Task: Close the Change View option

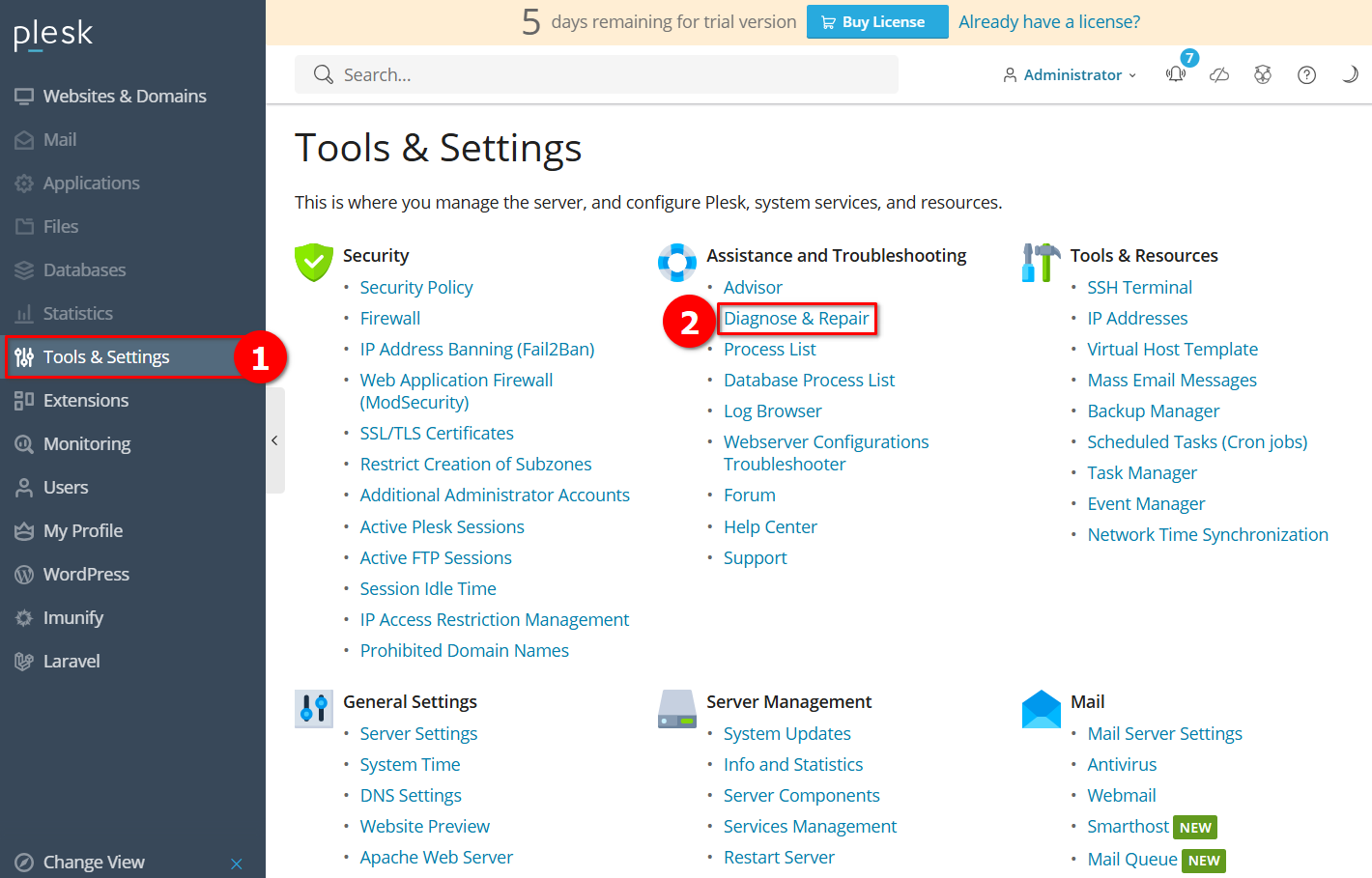Action: coord(237,864)
